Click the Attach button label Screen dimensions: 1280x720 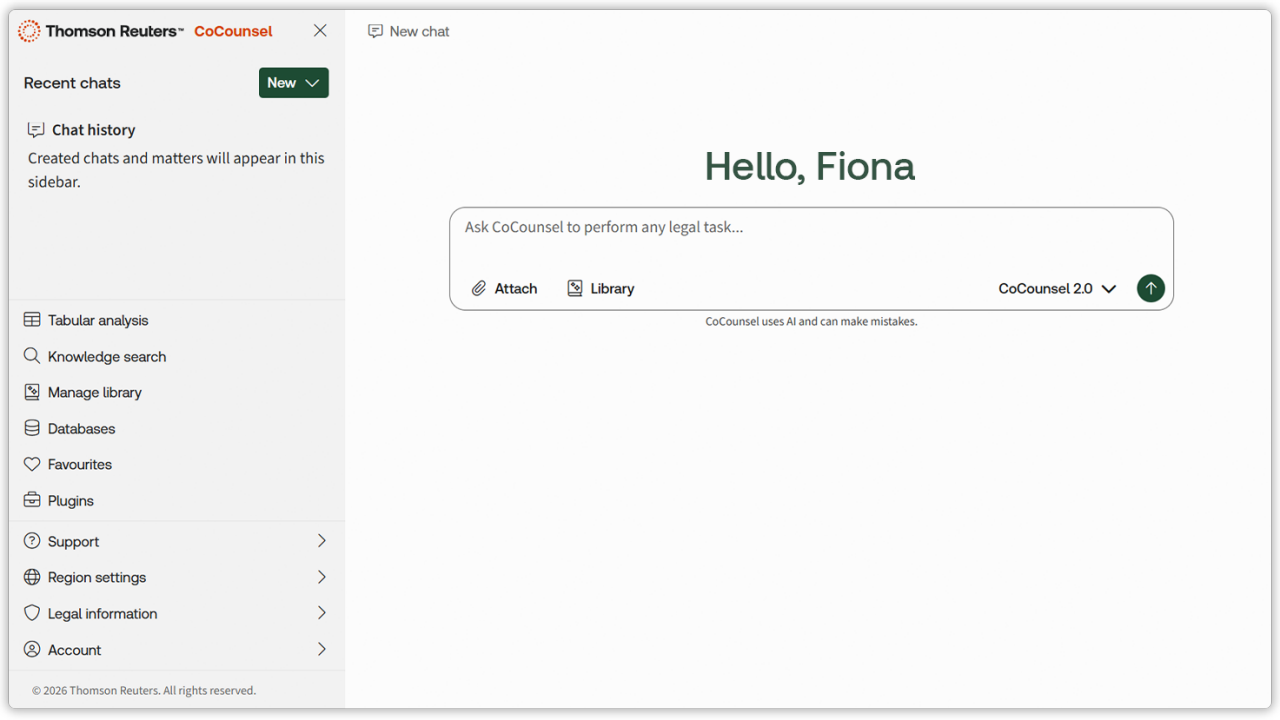[x=516, y=288]
